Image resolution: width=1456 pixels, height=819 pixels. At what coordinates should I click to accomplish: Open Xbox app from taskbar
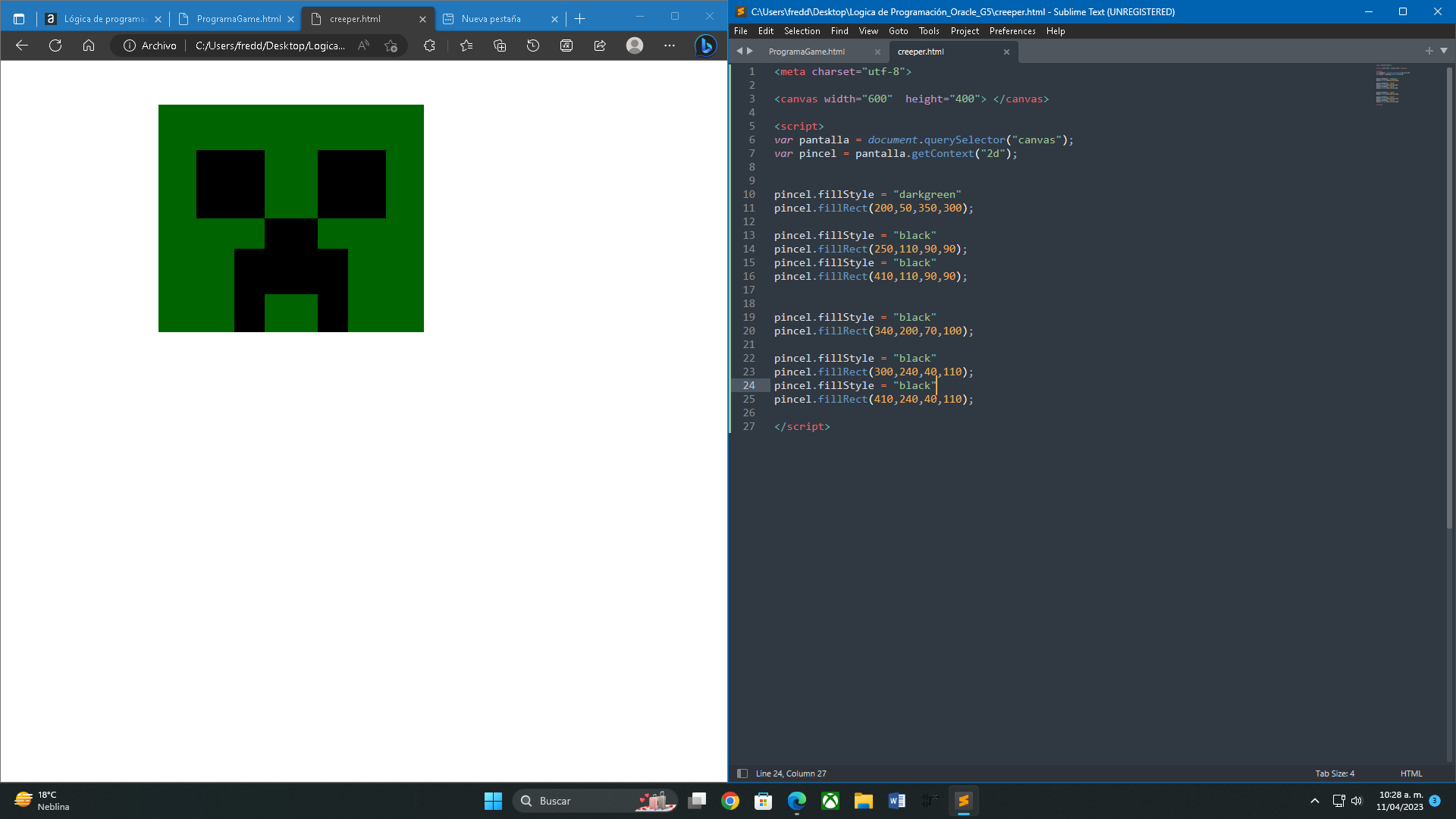click(830, 801)
